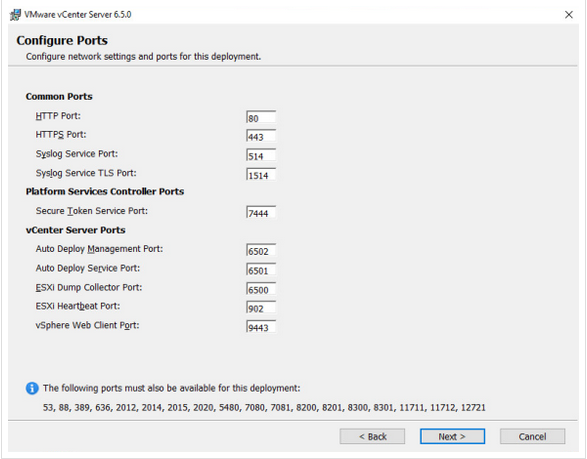
Task: Click the VMware vCenter Server 6.5.0 title text
Action: coord(78,15)
